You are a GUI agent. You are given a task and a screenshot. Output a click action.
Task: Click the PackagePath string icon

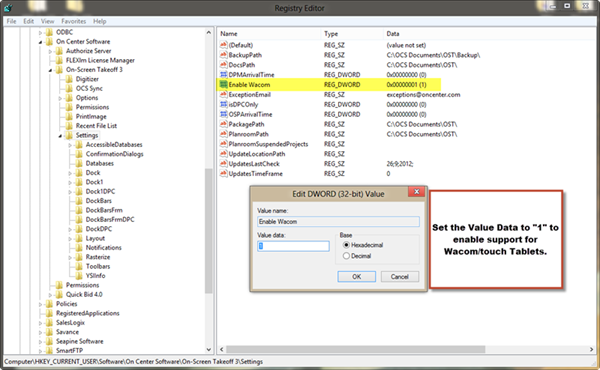223,124
